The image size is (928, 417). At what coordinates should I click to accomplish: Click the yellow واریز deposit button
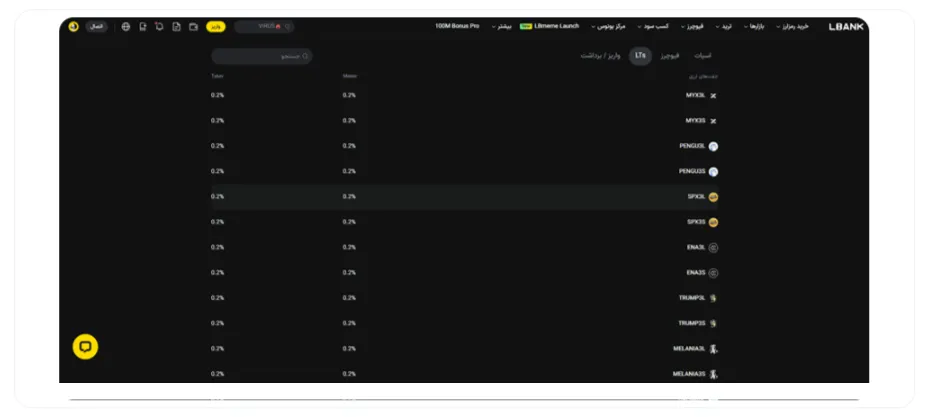pos(216,27)
